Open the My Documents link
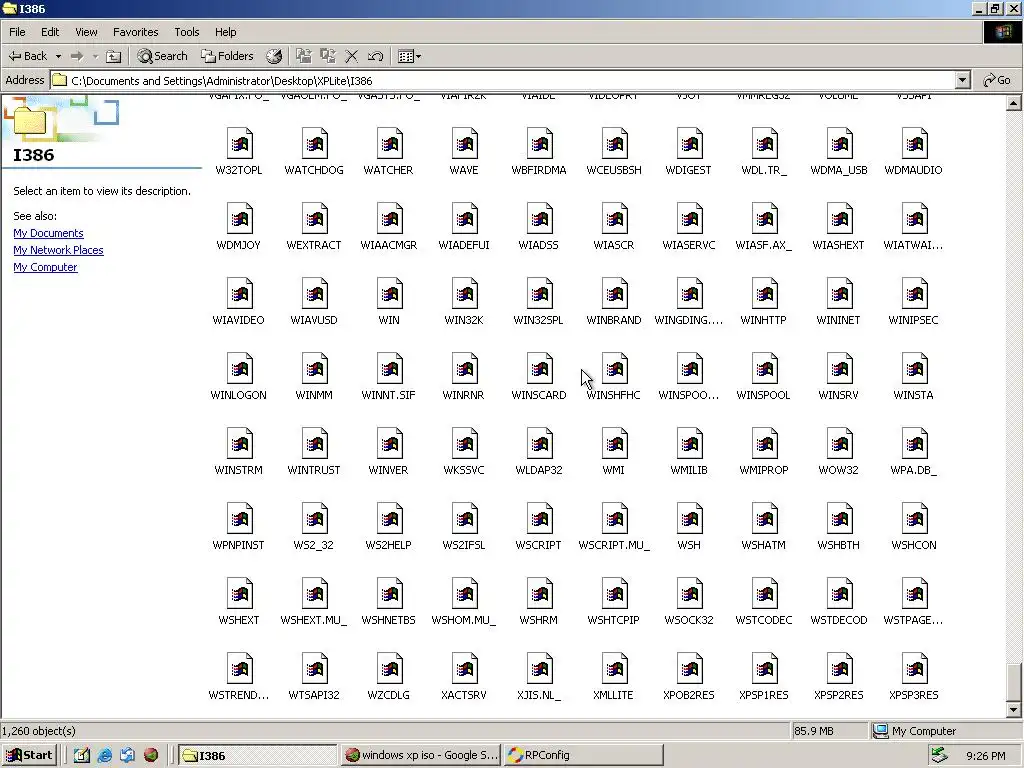Image resolution: width=1024 pixels, height=768 pixels. pyautogui.click(x=48, y=233)
